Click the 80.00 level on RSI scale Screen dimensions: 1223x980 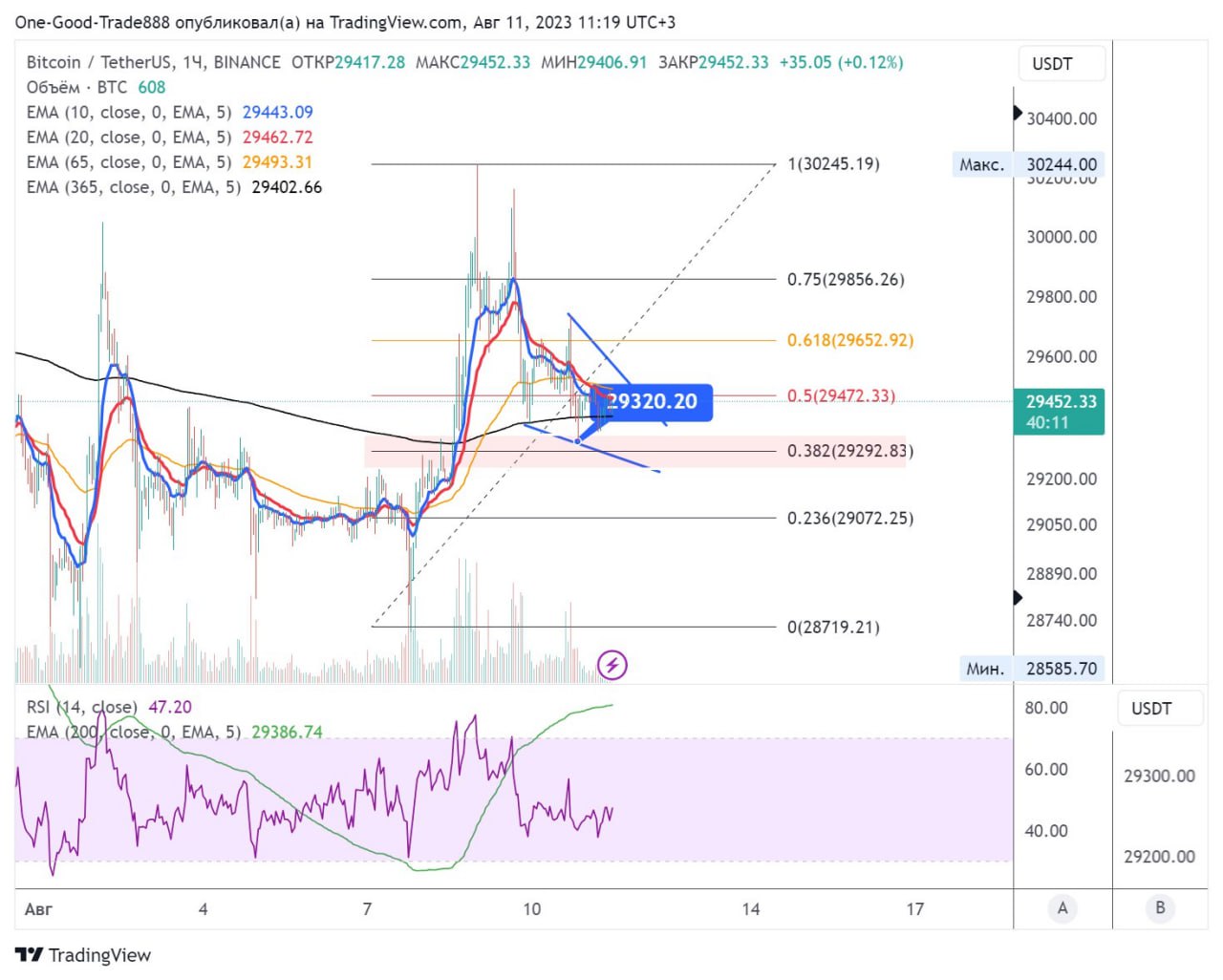1046,708
